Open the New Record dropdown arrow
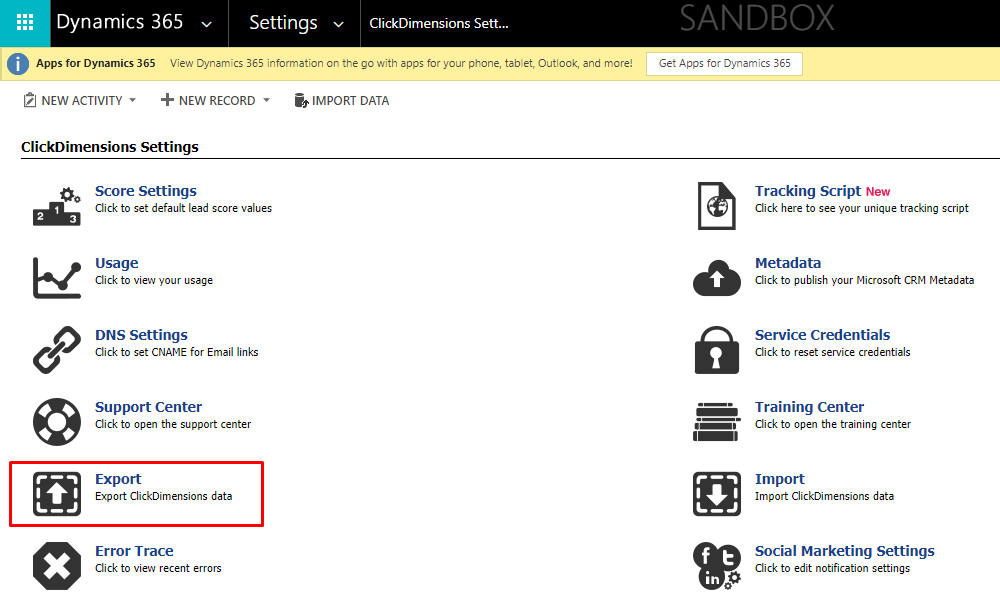The height and width of the screenshot is (607, 1000). point(266,101)
